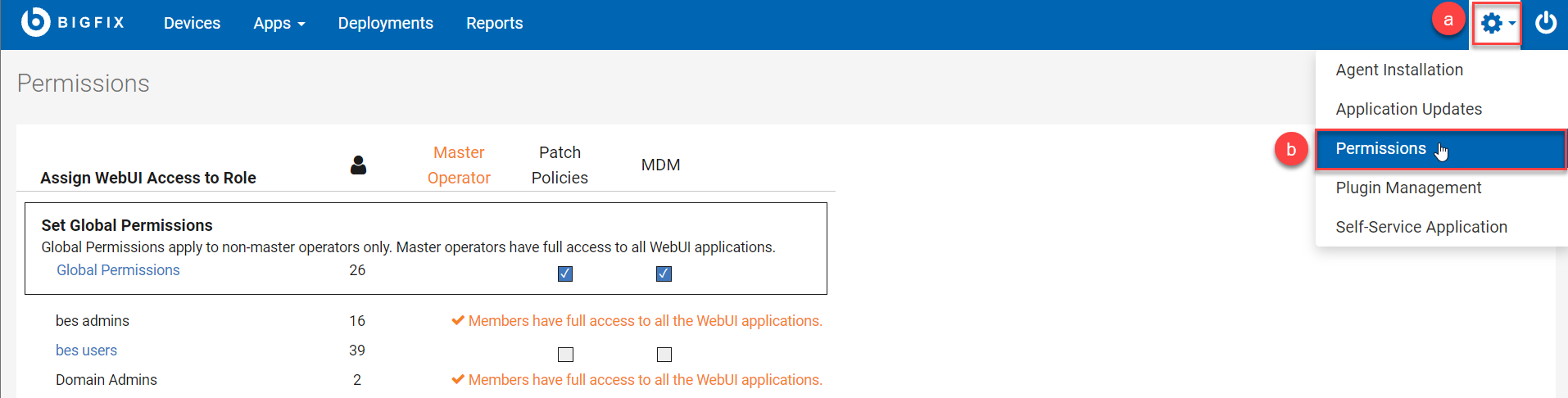Choose Application Updates menu entry
1568x398 pixels.
tap(1408, 110)
